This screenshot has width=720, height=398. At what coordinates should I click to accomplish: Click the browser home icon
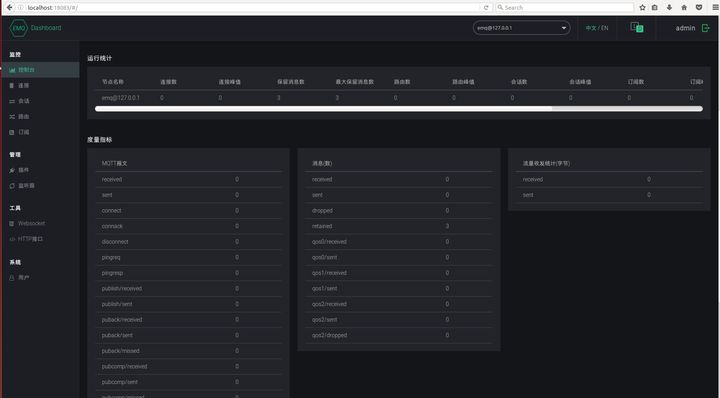[684, 8]
